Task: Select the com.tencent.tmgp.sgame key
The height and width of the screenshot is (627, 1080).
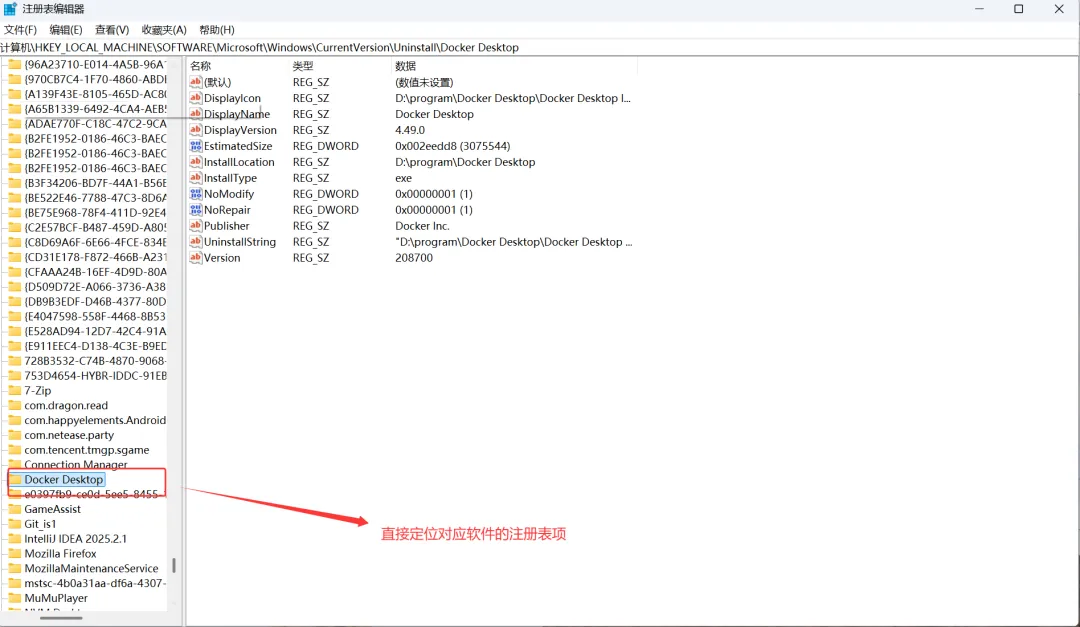Action: pos(87,450)
